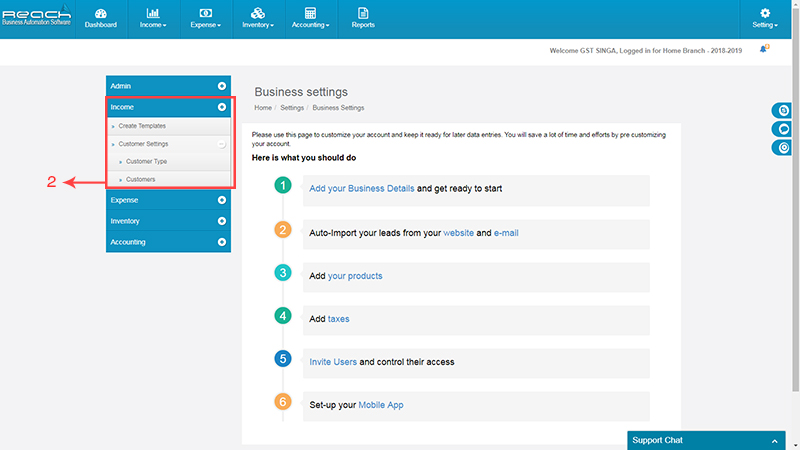Open the e-mail link for lead import
800x450 pixels.
pos(506,233)
